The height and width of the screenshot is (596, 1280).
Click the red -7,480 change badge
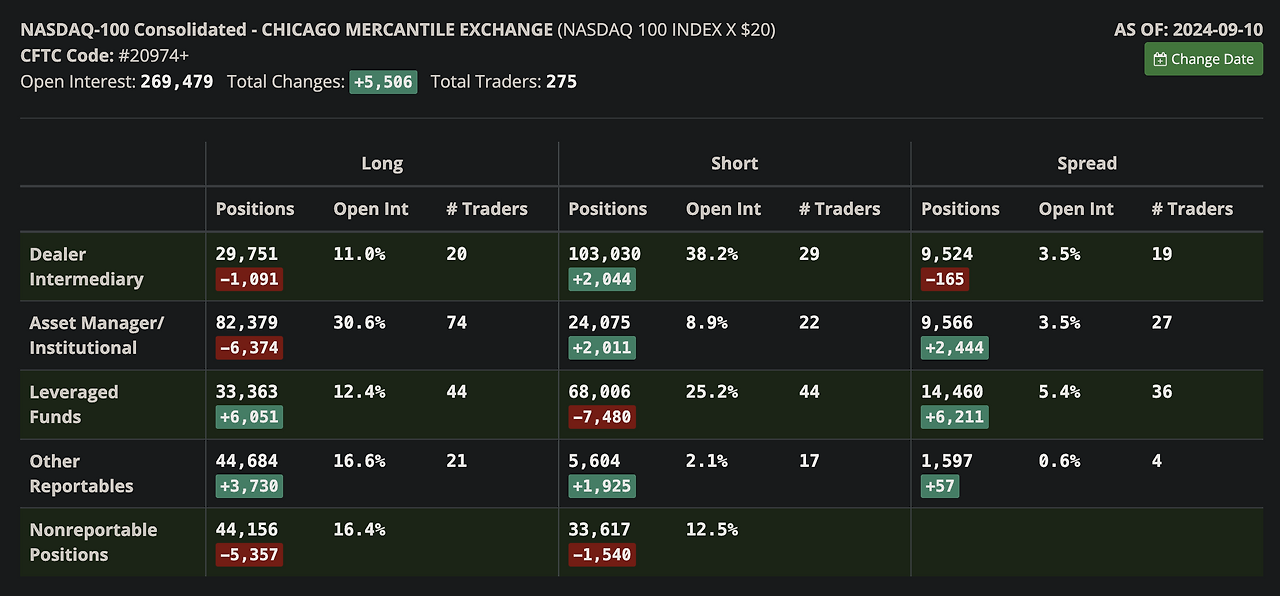click(601, 417)
